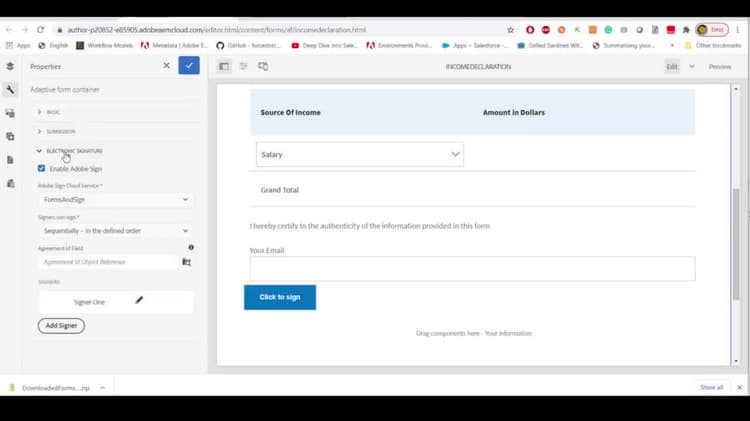The image size is (750, 421).
Task: Click Agreement Id Object Reference field
Action: click(108, 262)
